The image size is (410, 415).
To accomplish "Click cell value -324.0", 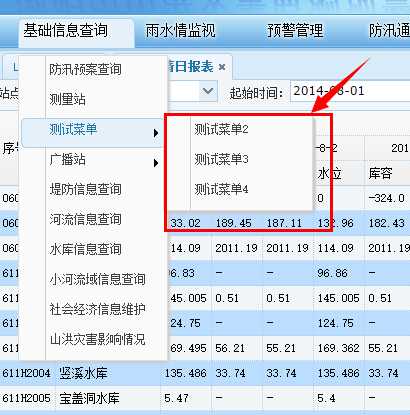I will point(387,198).
